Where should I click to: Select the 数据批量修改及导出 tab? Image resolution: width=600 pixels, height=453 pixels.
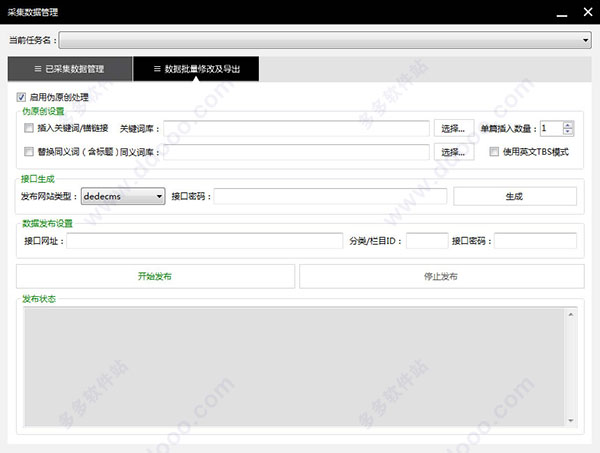pyautogui.click(x=196, y=69)
